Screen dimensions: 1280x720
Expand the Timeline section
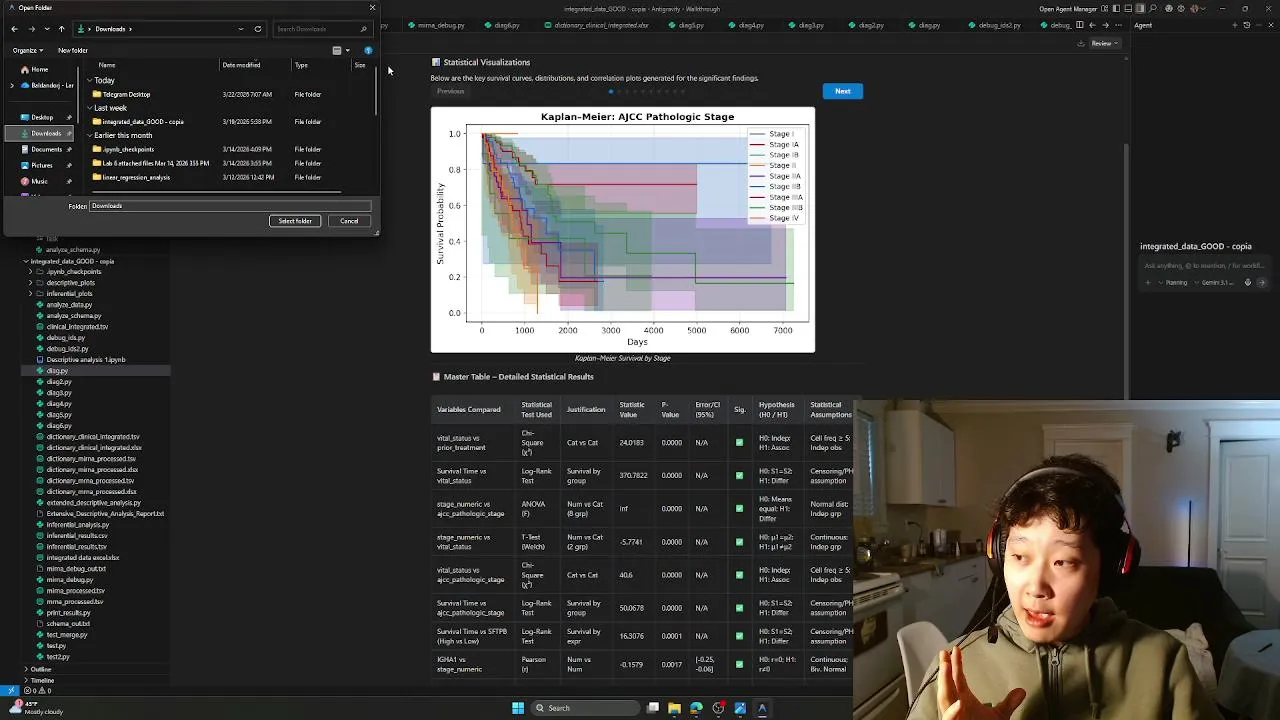click(x=42, y=680)
